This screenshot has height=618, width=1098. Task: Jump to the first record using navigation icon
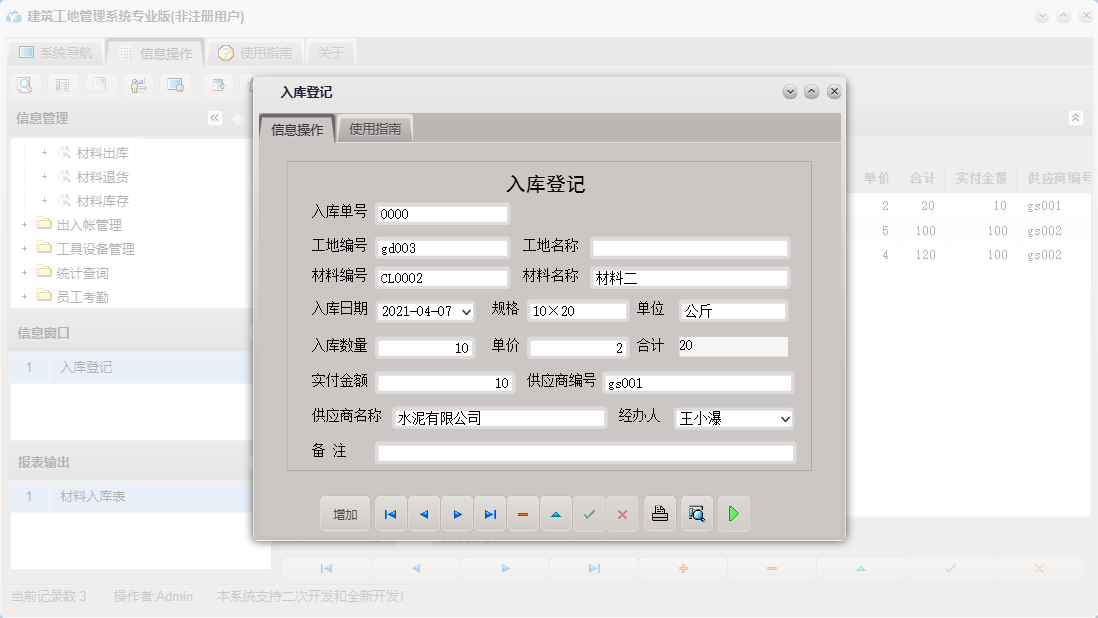click(x=390, y=513)
